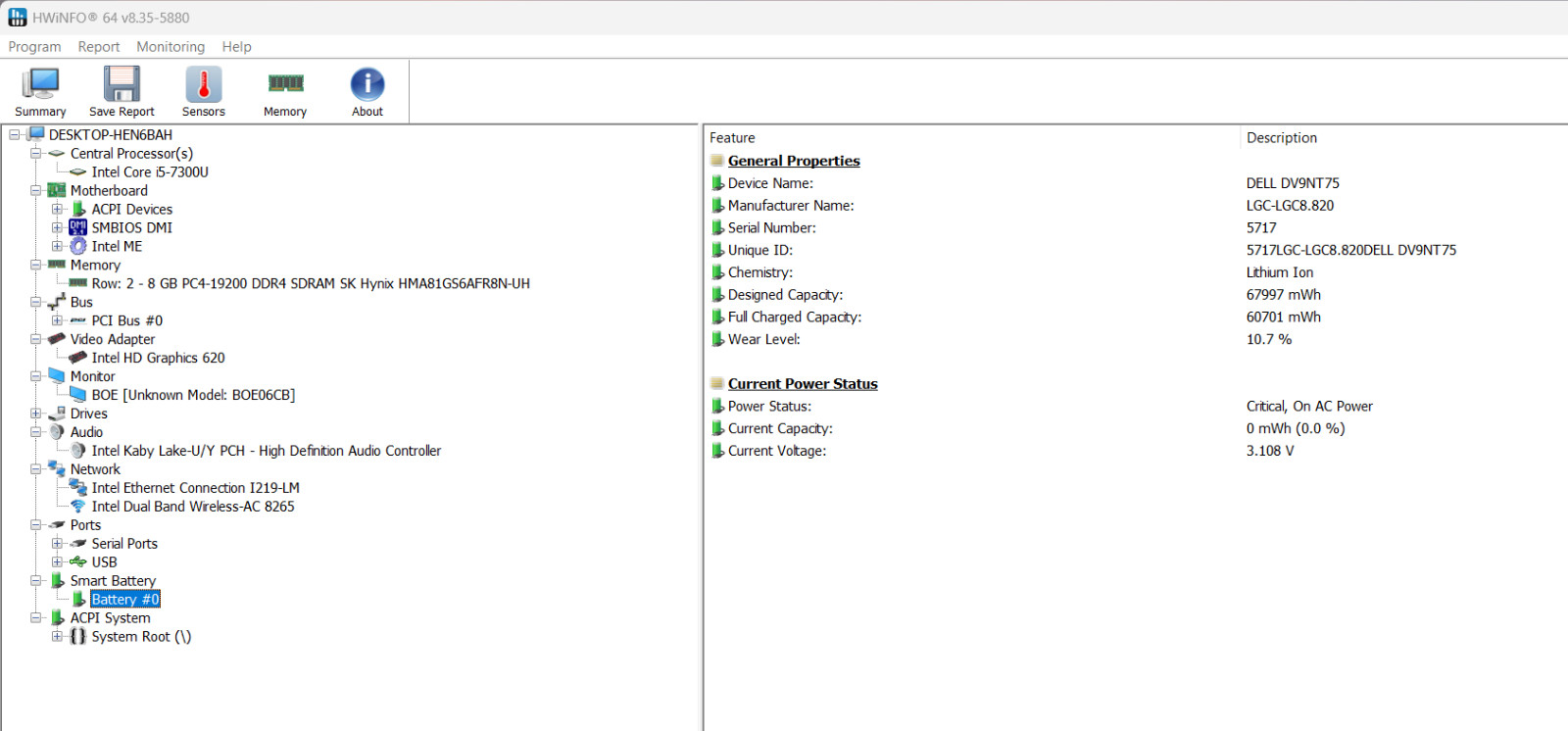Open the Program menu
This screenshot has width=1568, height=731.
point(34,47)
